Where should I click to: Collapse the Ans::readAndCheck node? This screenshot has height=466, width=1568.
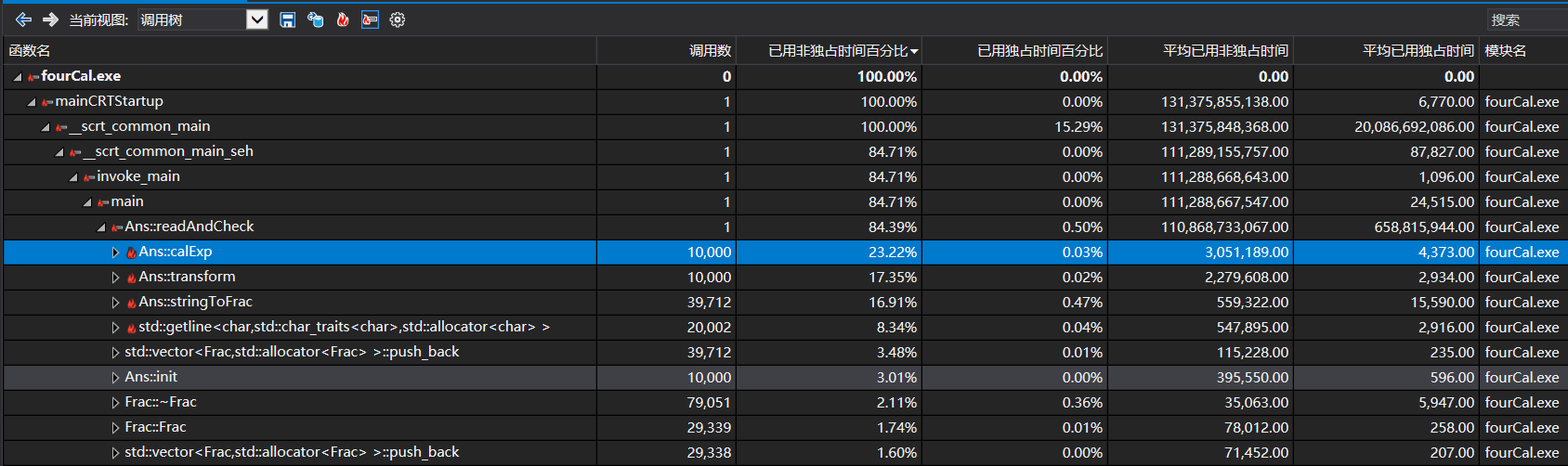click(101, 227)
